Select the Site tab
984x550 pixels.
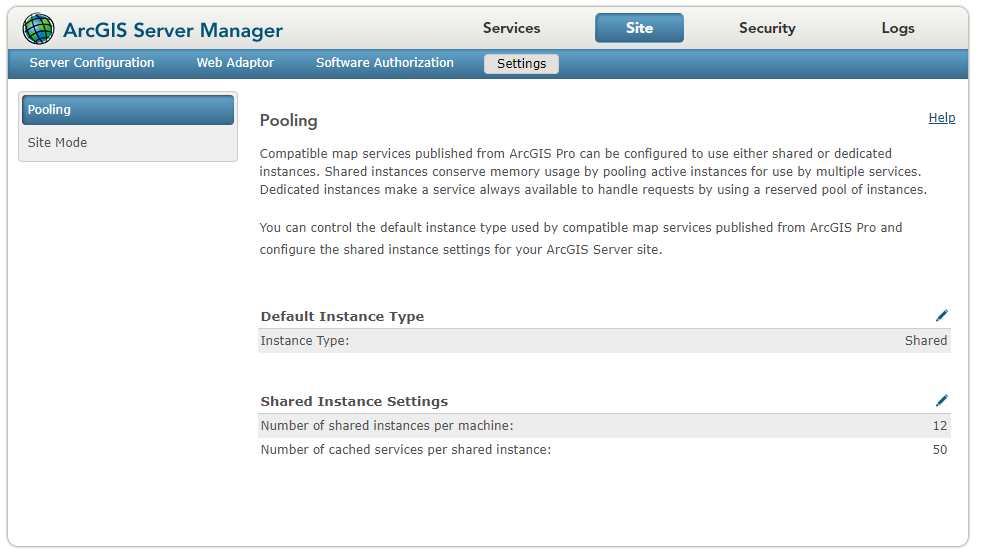639,28
